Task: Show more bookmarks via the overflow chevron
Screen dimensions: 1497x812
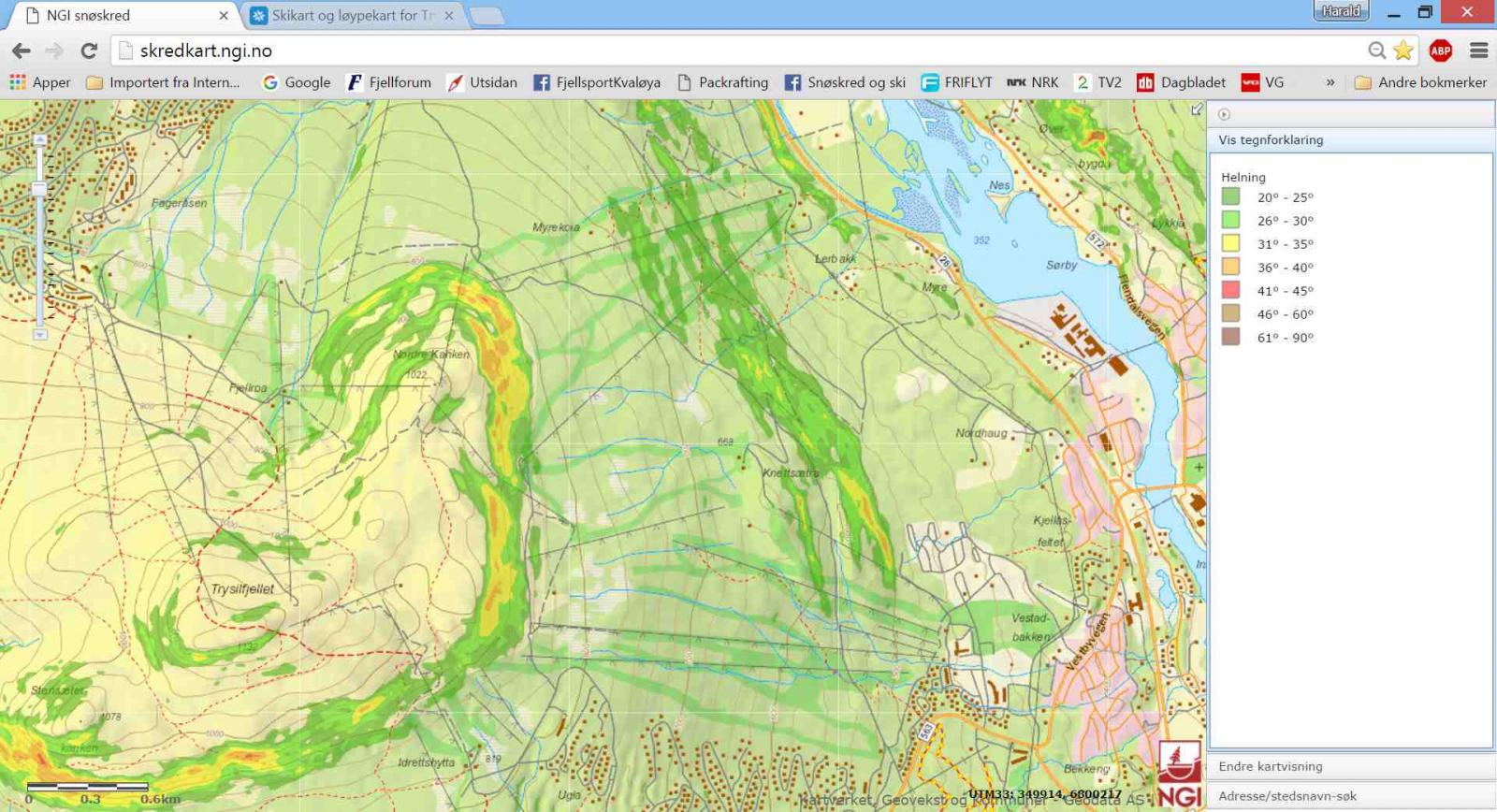Action: click(1330, 82)
